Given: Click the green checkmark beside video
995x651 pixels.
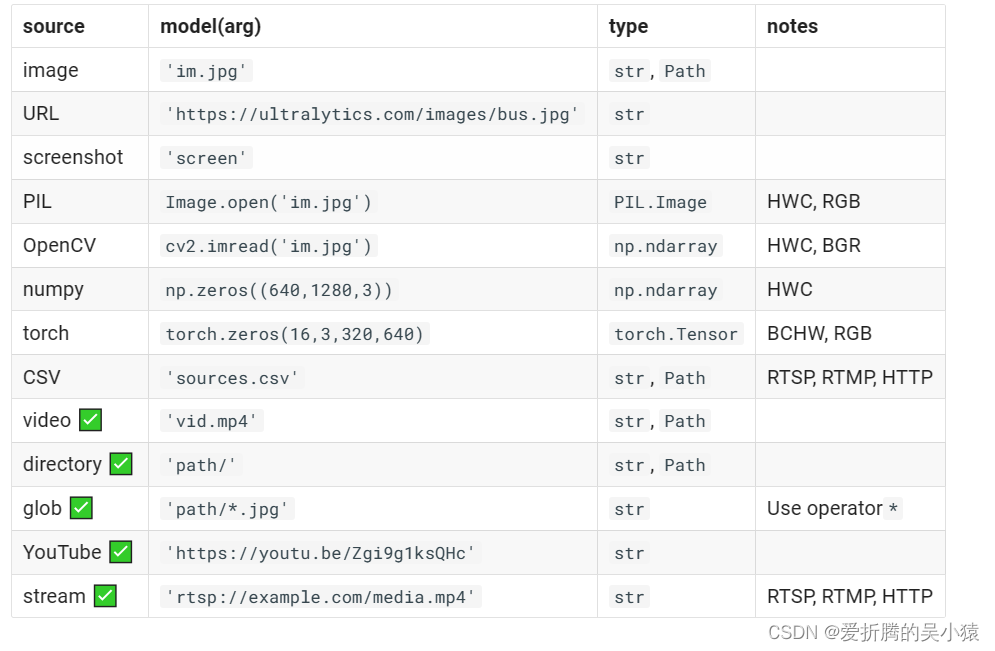Looking at the screenshot, I should point(91,421).
